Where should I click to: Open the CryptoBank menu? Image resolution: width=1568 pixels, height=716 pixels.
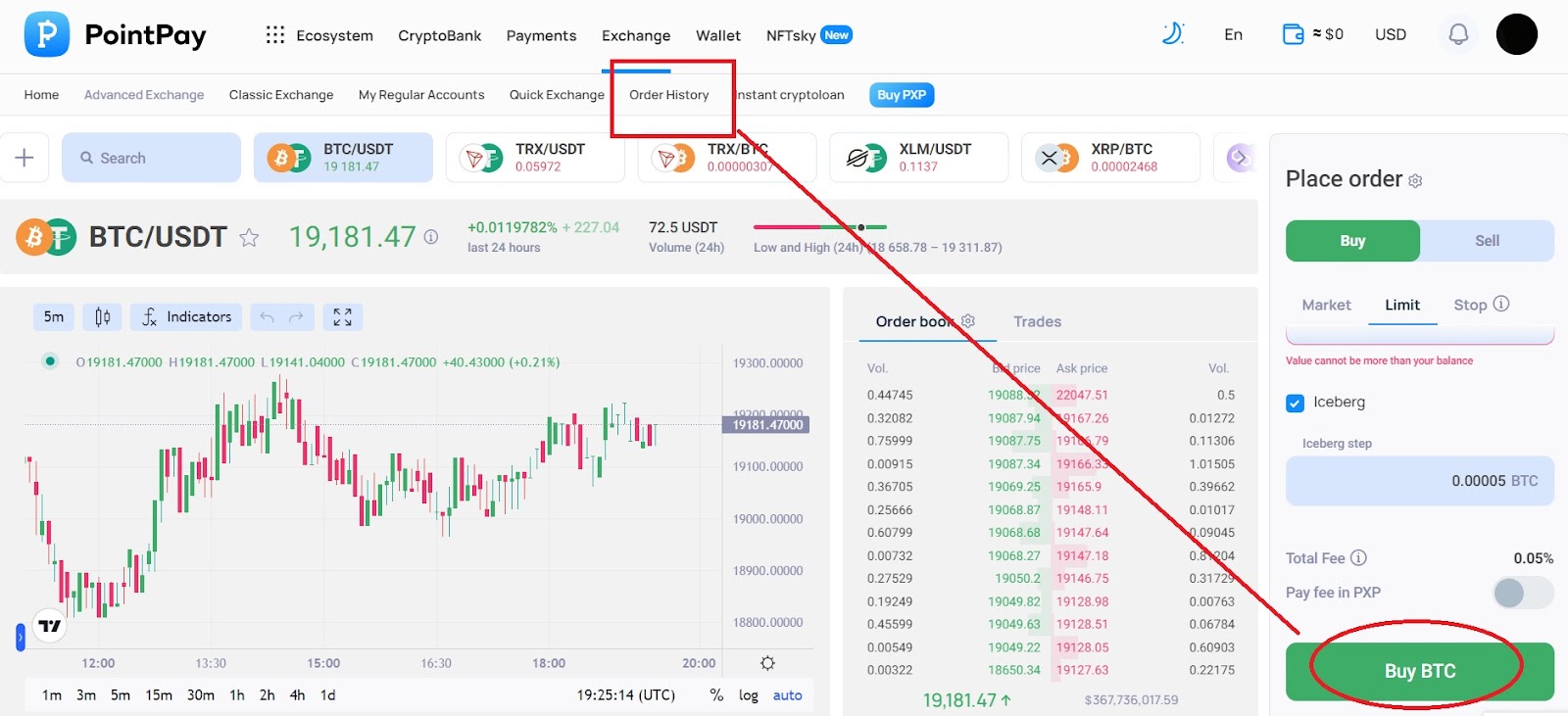pyautogui.click(x=439, y=35)
